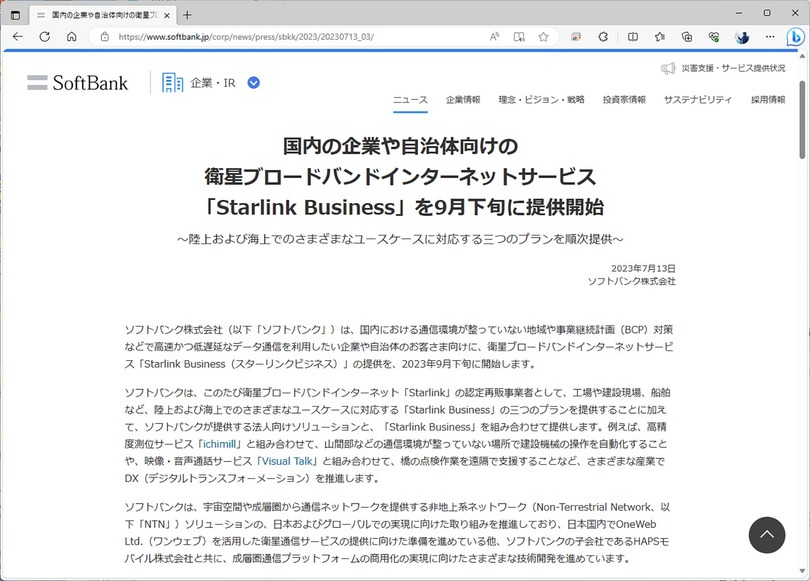Click the SoftBank logo

coord(77,83)
